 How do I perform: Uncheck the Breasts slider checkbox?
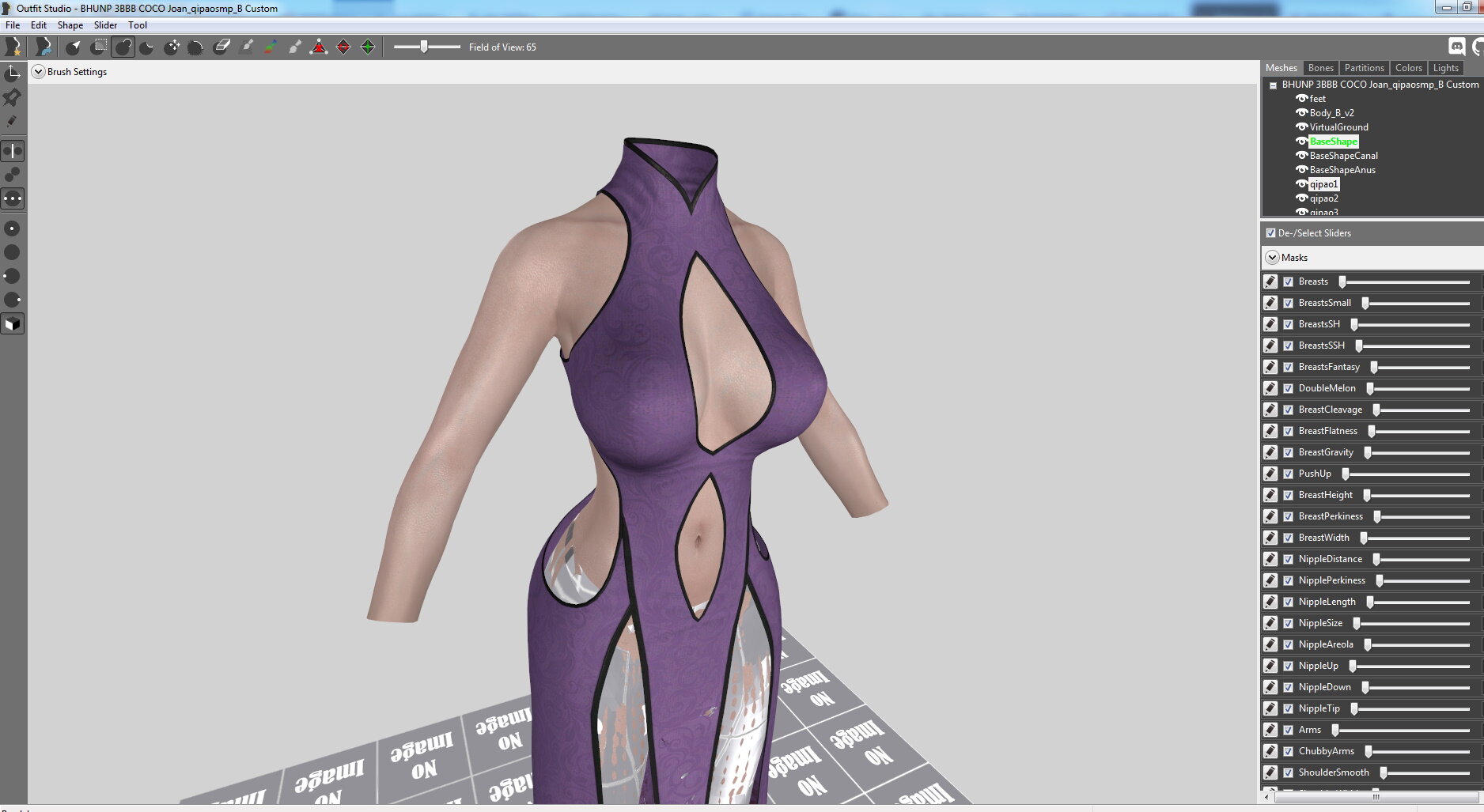click(x=1288, y=281)
